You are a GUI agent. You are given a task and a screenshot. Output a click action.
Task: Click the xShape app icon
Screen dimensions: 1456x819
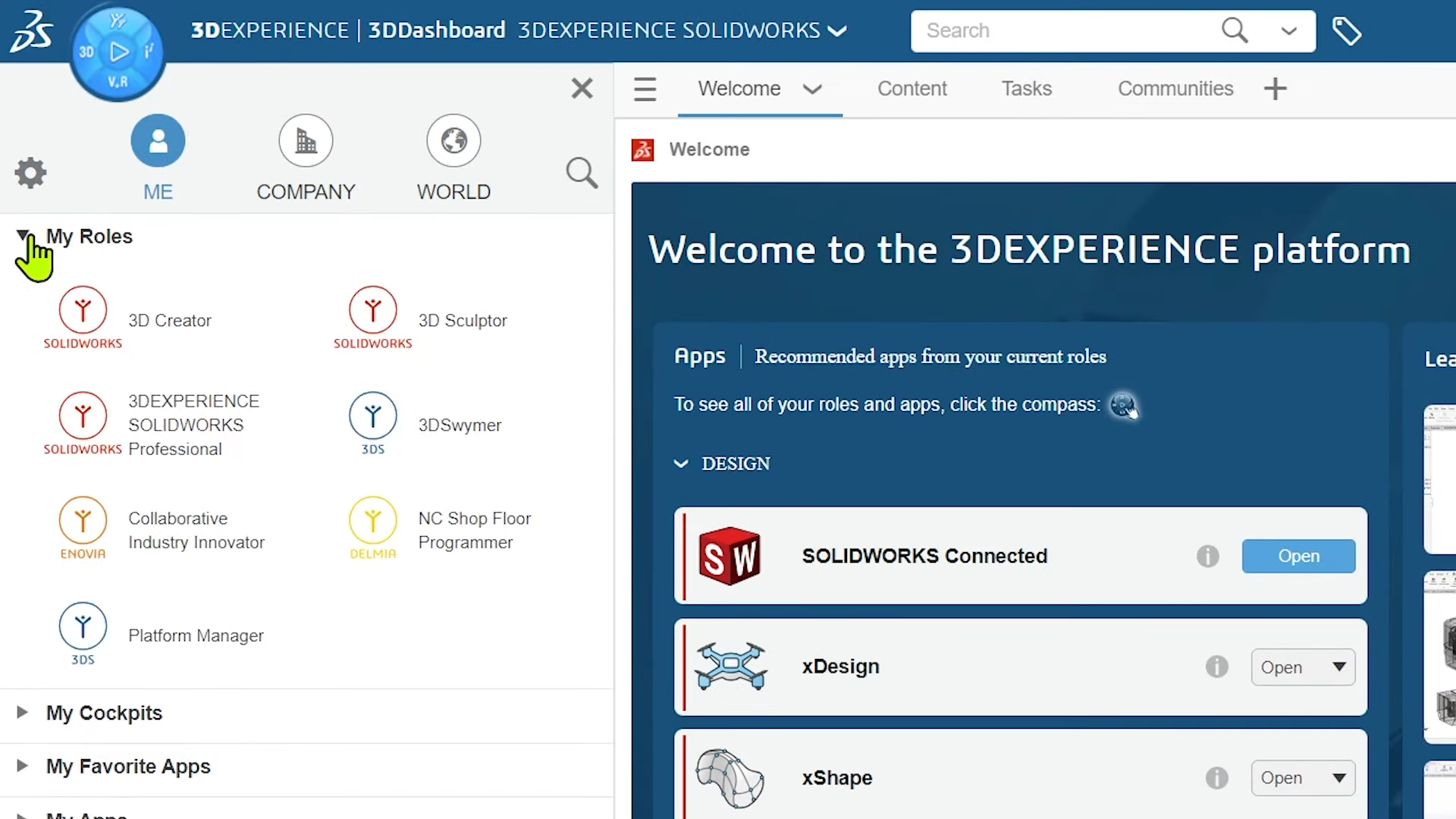point(730,778)
